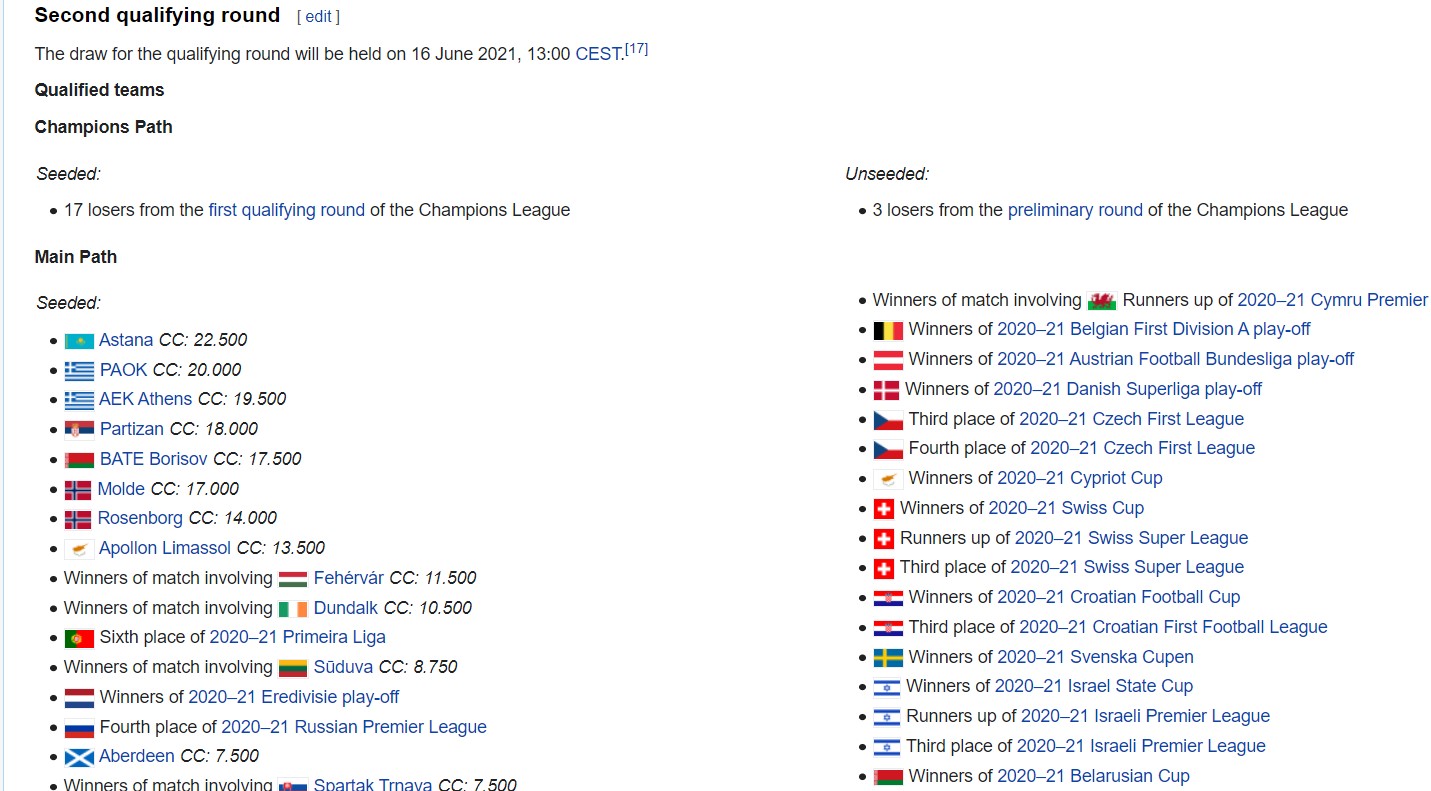Click the Cyprus flag beside Apollon Limassol
1431x791 pixels.
[79, 548]
